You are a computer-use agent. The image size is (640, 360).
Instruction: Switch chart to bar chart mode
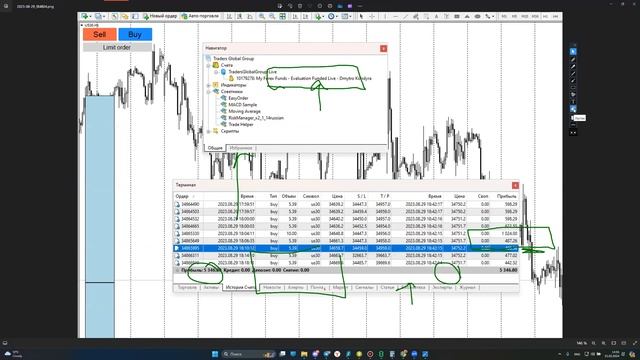click(229, 16)
